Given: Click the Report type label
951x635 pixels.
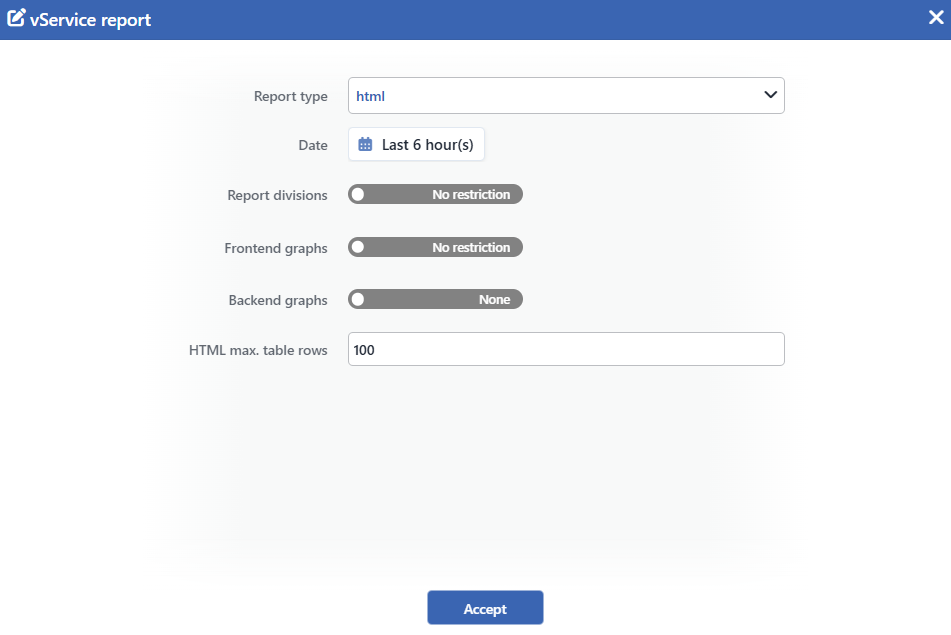Looking at the screenshot, I should [291, 96].
